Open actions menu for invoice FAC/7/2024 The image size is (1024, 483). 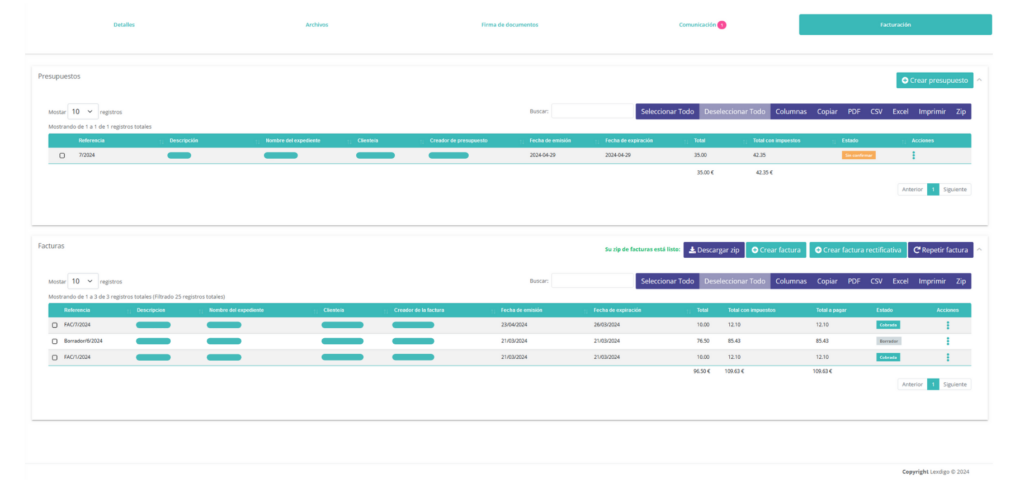coord(947,325)
